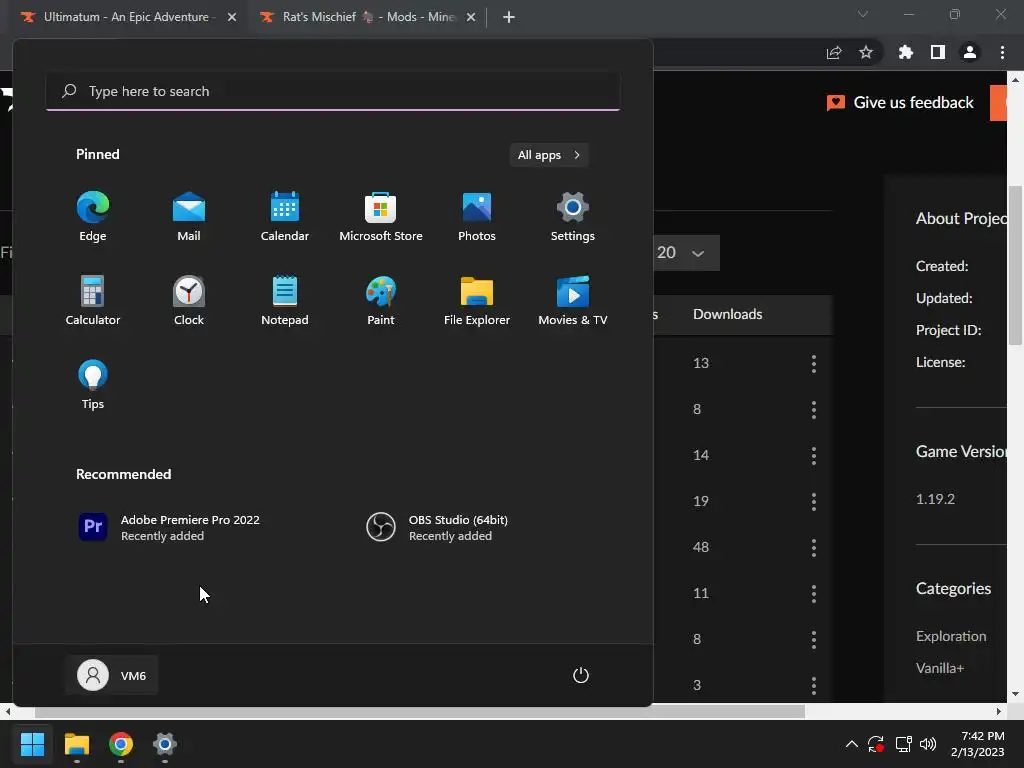The width and height of the screenshot is (1024, 768).
Task: Open Settings from the taskbar
Action: pyautogui.click(x=165, y=744)
